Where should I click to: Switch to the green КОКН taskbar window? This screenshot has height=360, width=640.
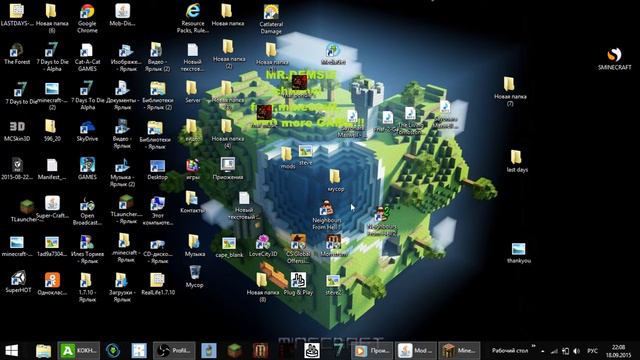[x=79, y=351]
